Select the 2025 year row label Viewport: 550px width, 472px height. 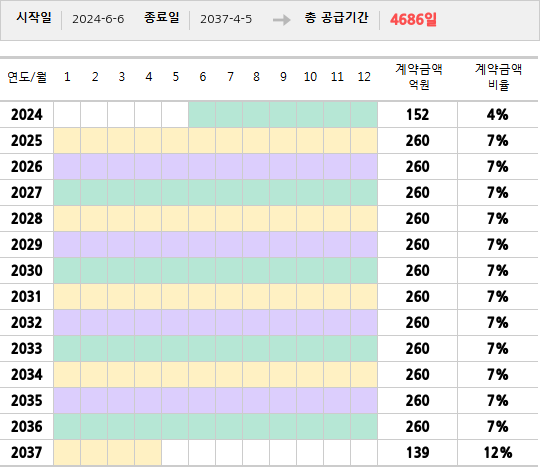27,141
